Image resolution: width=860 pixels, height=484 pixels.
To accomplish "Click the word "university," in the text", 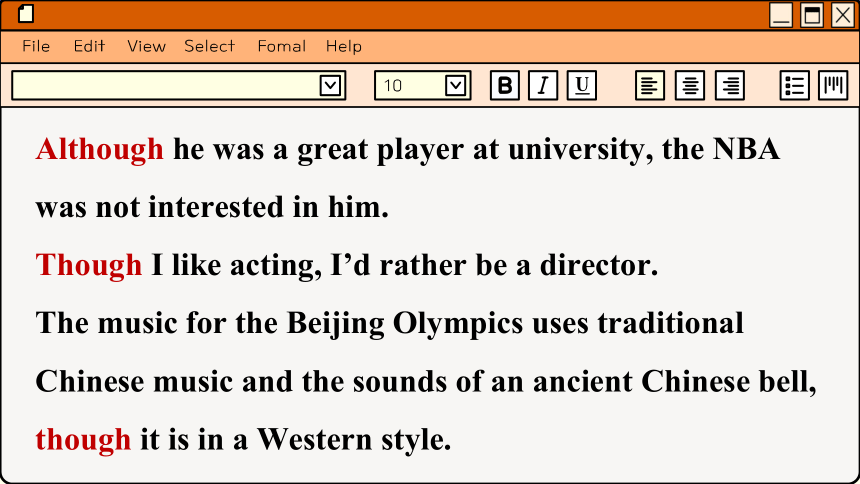I will [x=580, y=149].
